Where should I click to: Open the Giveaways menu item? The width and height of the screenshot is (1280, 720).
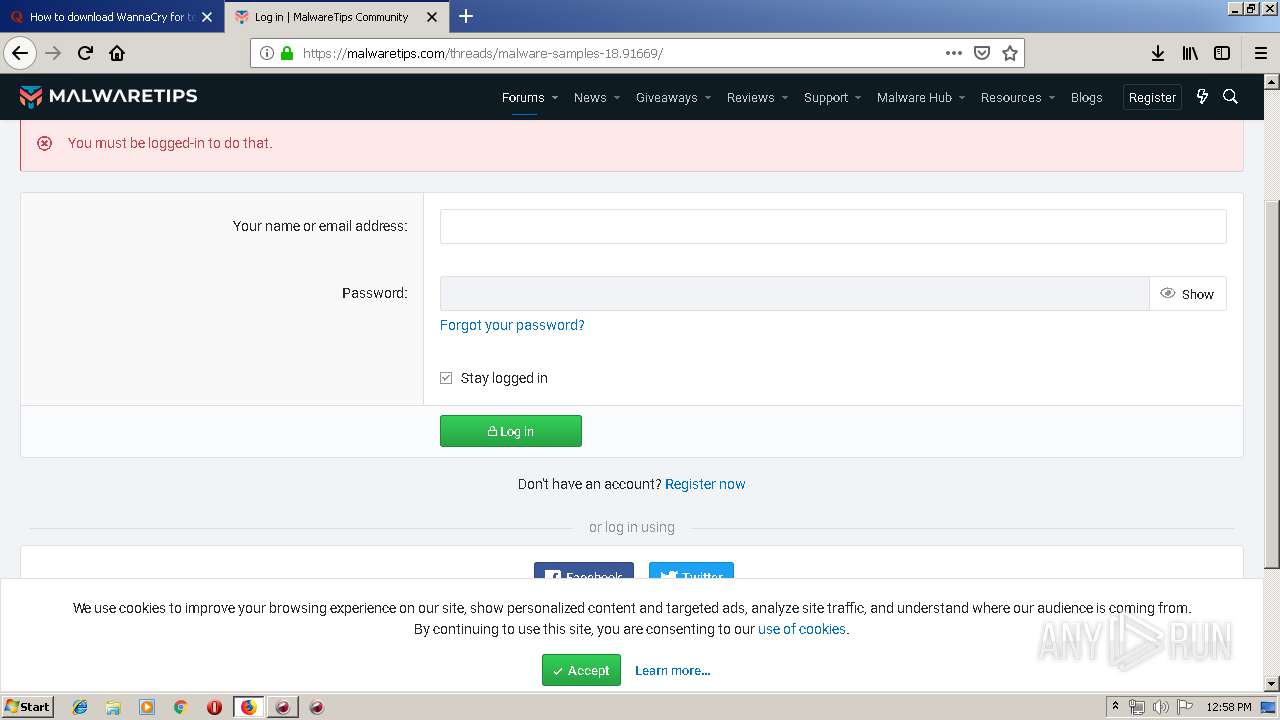point(666,97)
